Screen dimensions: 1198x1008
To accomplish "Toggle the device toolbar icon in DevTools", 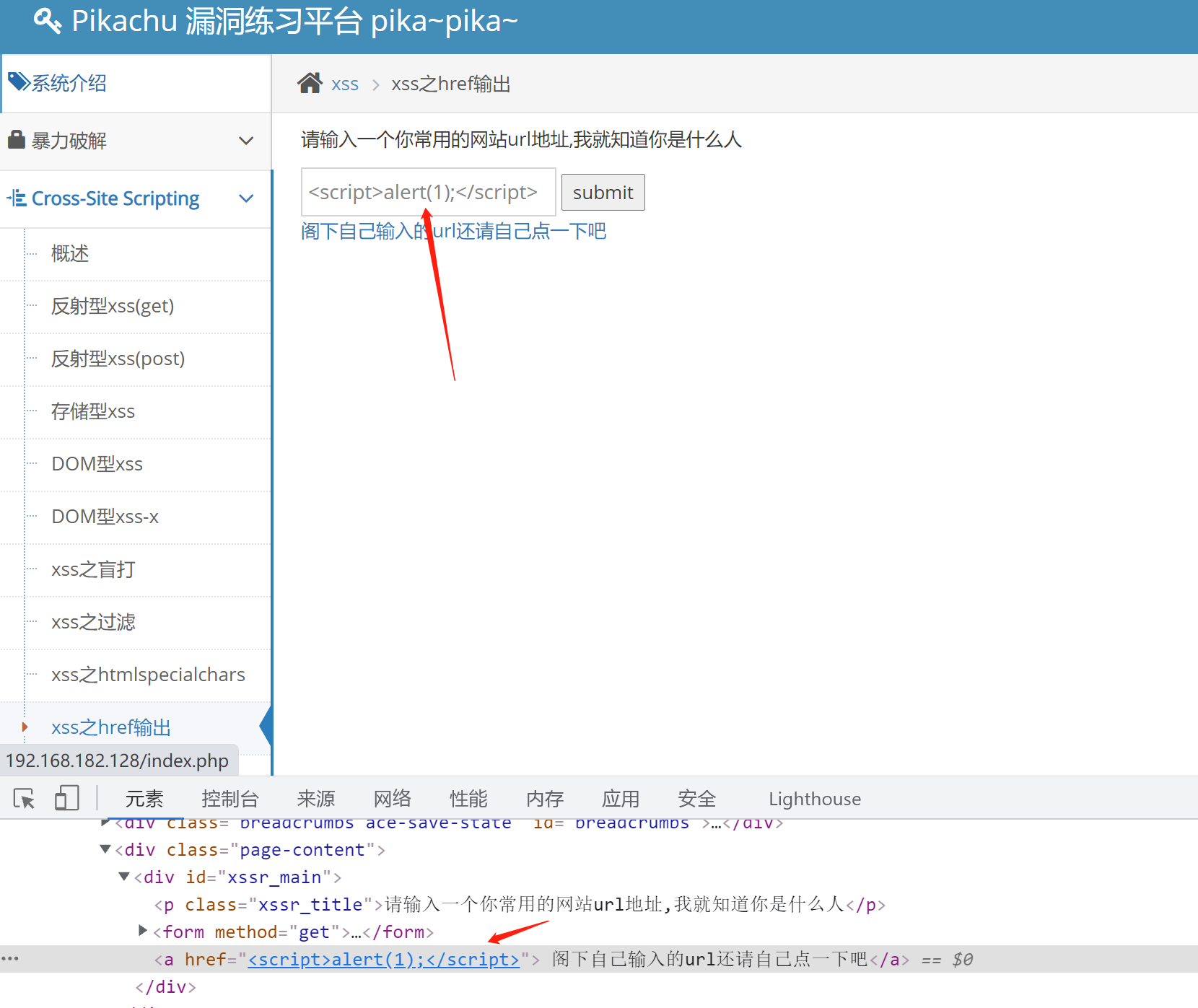I will tap(66, 798).
